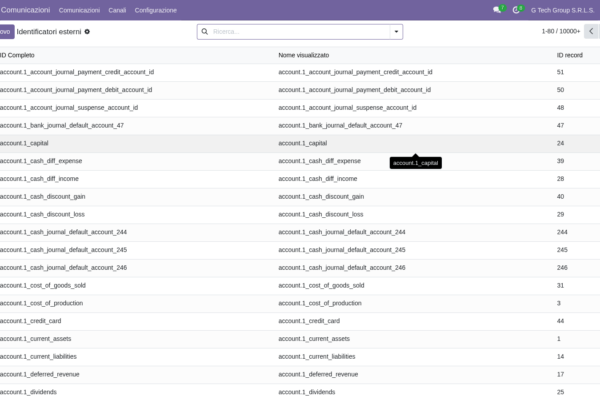600x400 pixels.
Task: Click ID record value 44
Action: [560, 321]
